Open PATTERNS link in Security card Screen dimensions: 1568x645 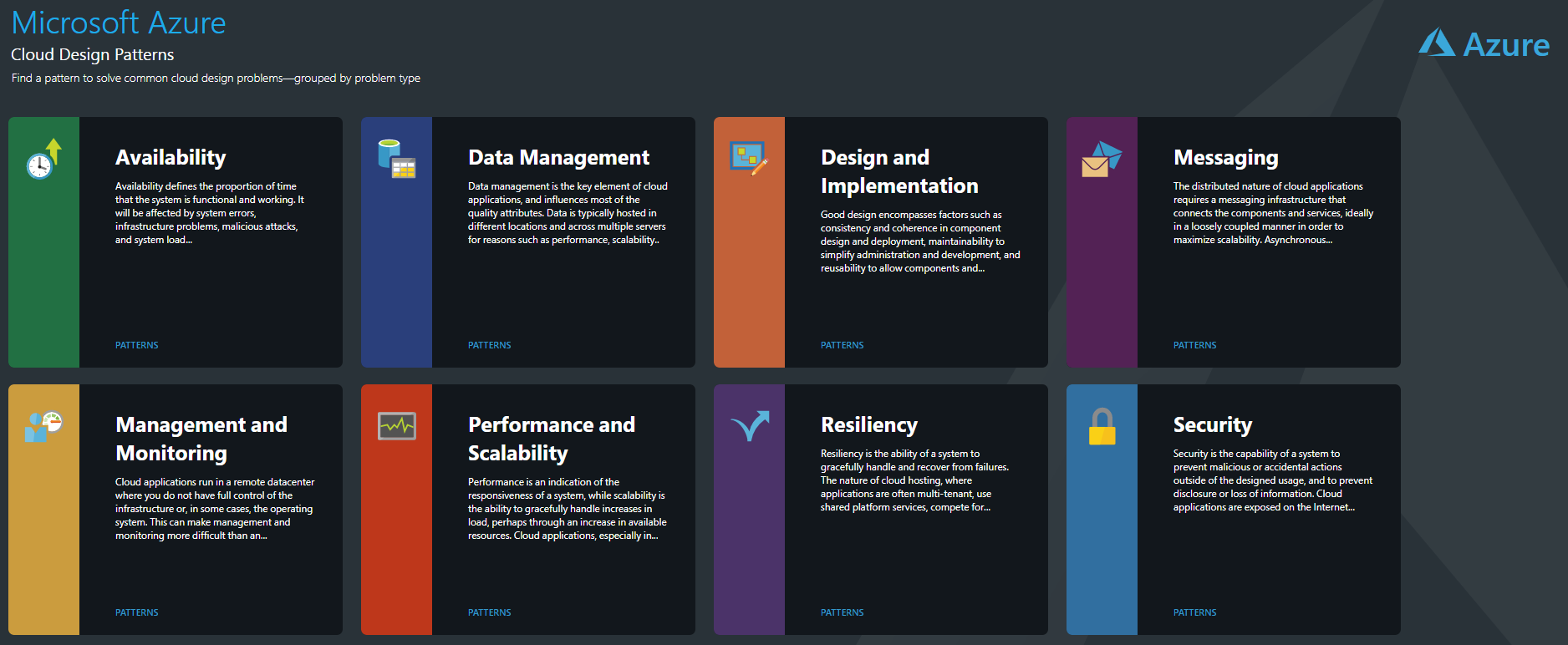coord(1195,612)
